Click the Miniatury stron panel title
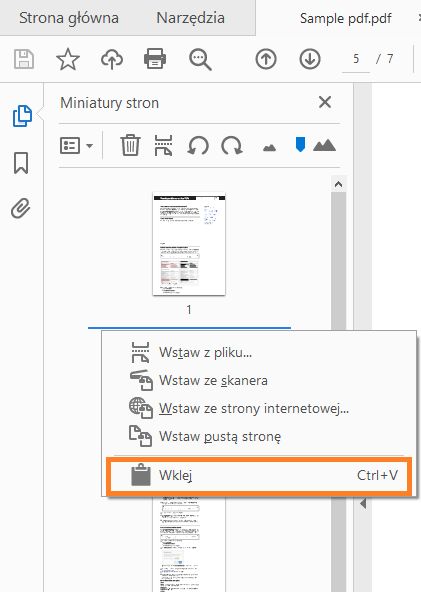The image size is (421, 592). click(109, 103)
